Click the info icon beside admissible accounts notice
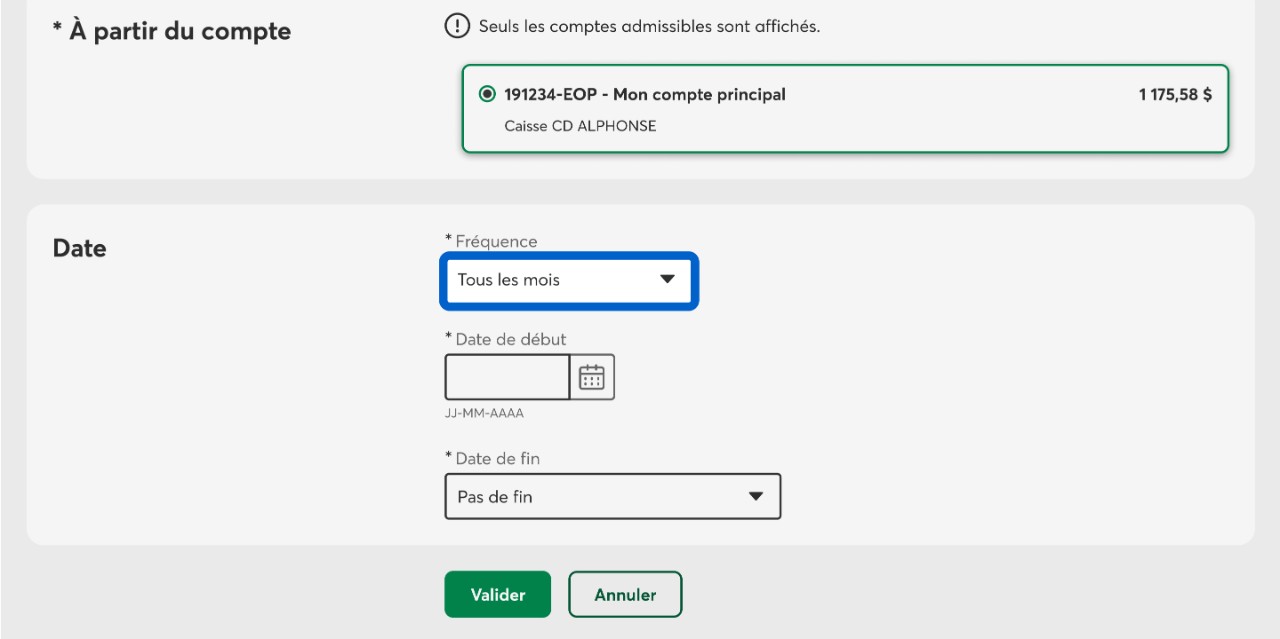This screenshot has height=639, width=1280. (x=456, y=27)
